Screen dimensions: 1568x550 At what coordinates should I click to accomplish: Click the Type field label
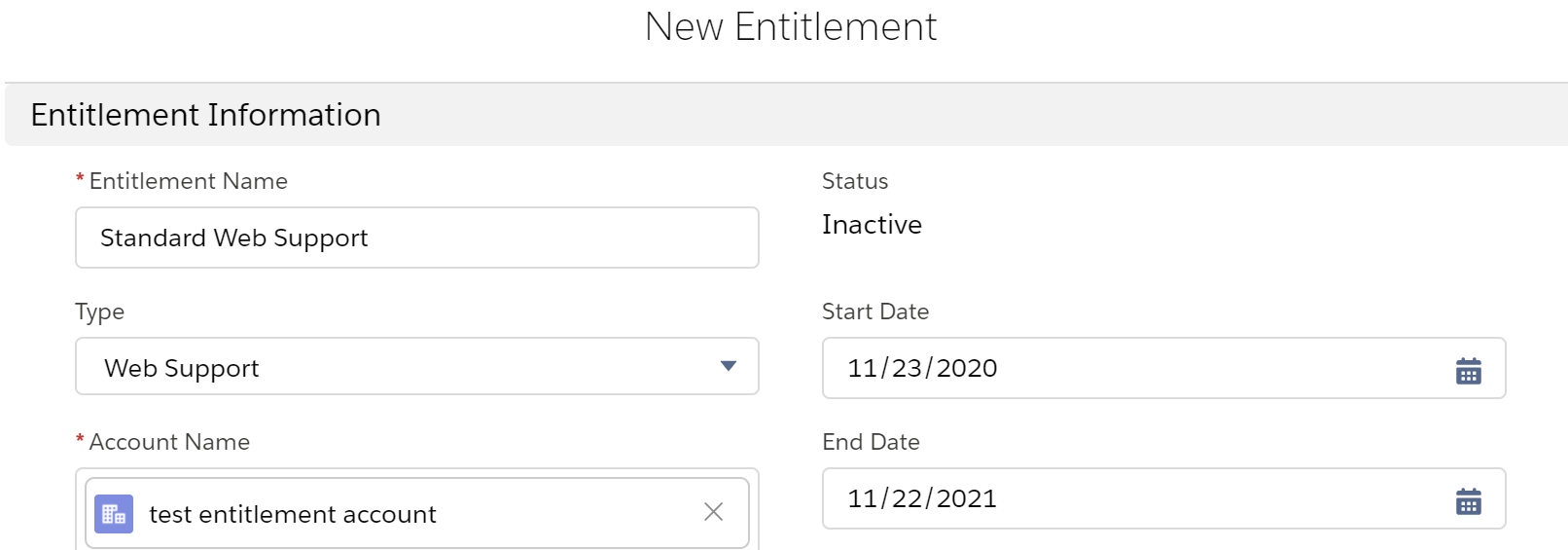click(x=100, y=312)
